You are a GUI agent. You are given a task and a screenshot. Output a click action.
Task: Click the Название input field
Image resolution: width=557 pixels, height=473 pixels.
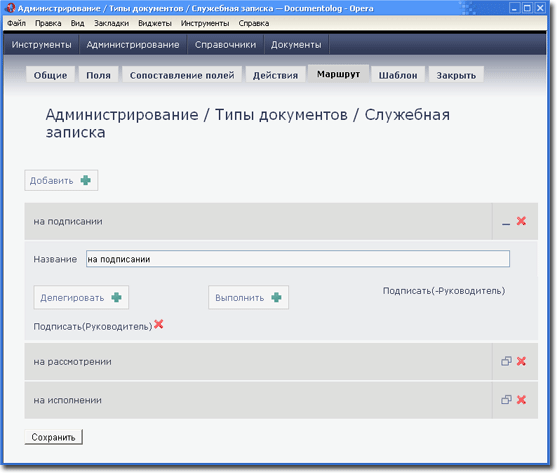coord(298,259)
